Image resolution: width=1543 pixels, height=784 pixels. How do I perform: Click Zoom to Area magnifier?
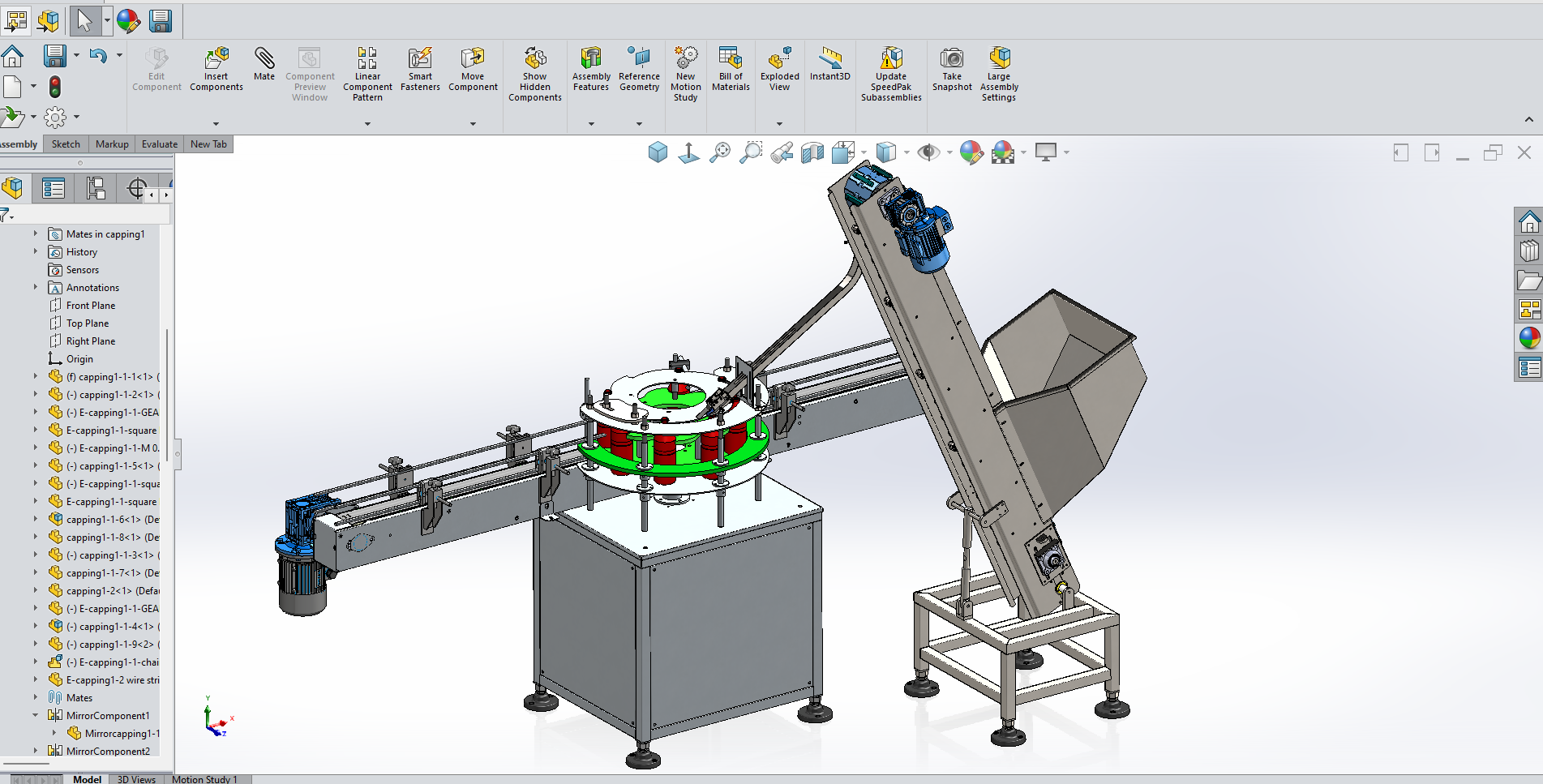751,152
